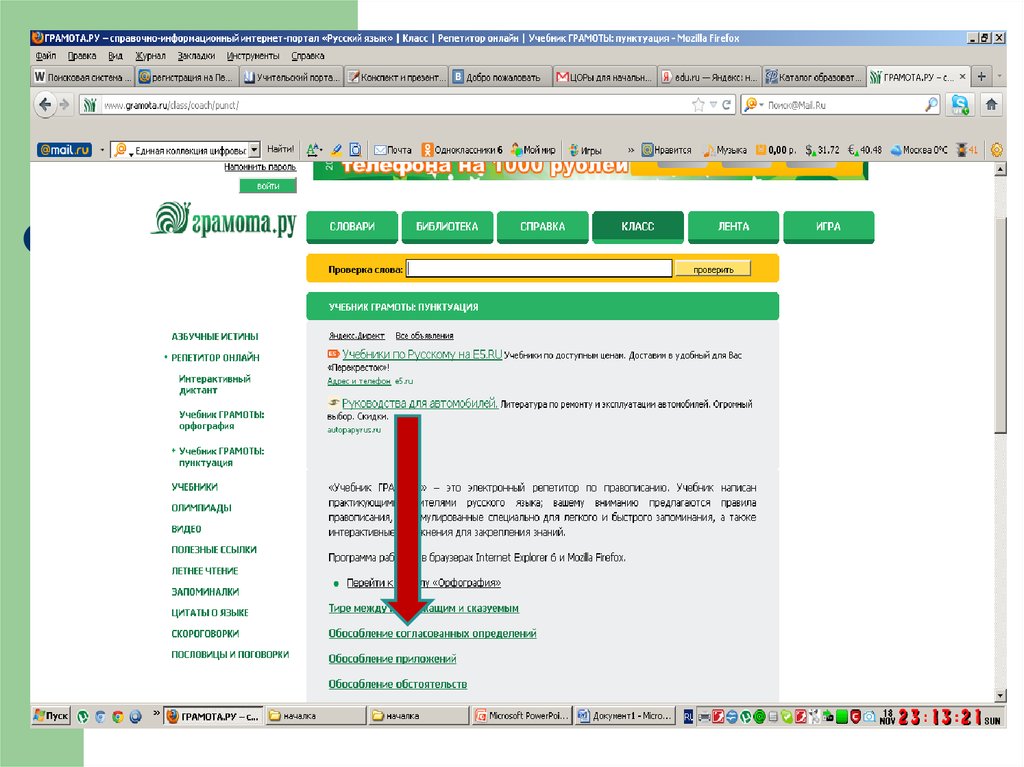Reload the page with the refresh icon

(x=727, y=105)
